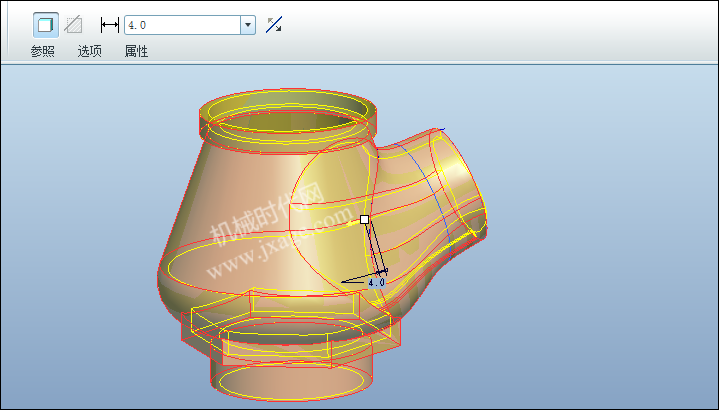Toggle the solid fill thicken icon
This screenshot has width=719, height=410.
click(x=46, y=25)
